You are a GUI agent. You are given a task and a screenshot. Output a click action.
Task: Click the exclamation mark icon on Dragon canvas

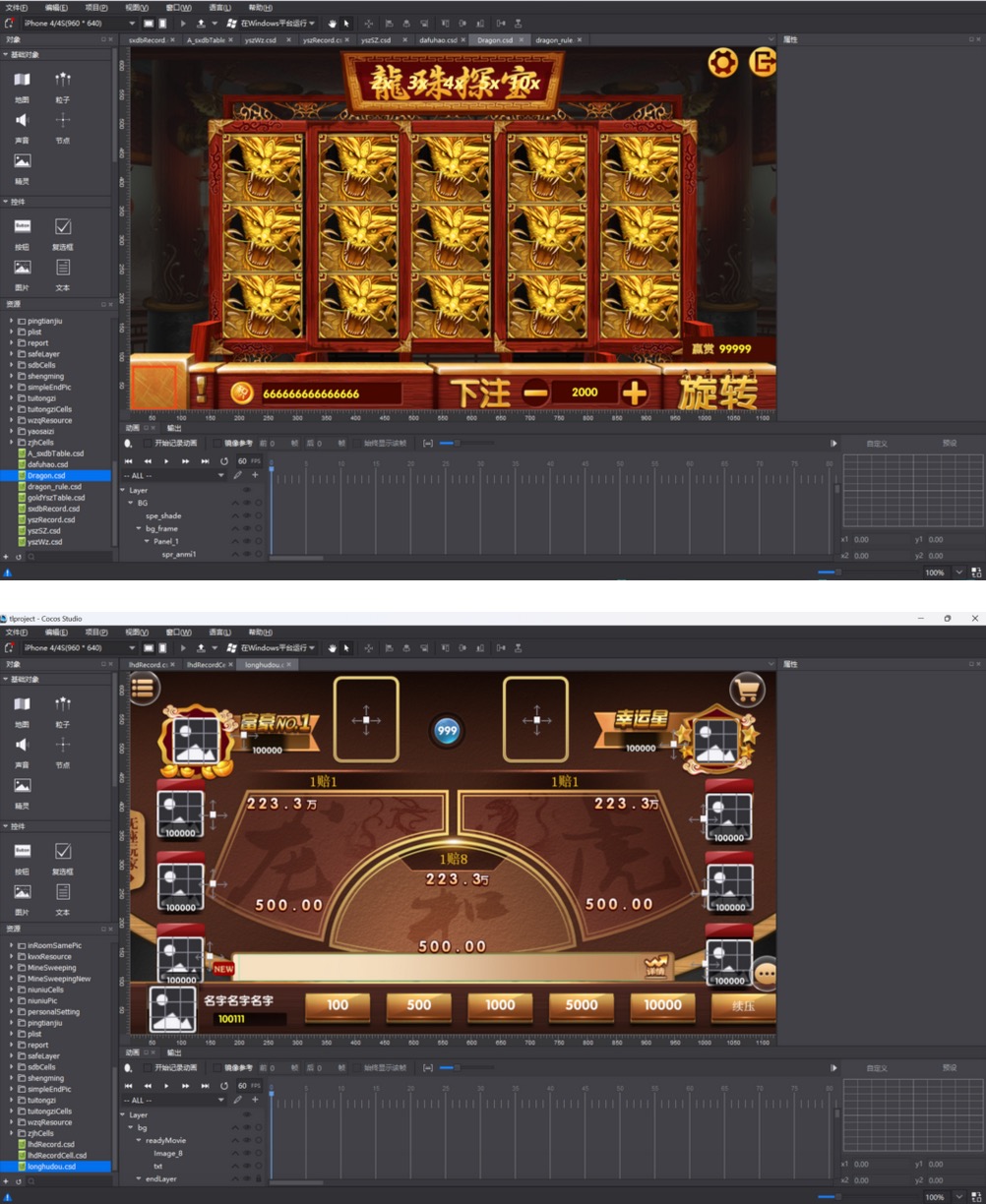[x=200, y=389]
